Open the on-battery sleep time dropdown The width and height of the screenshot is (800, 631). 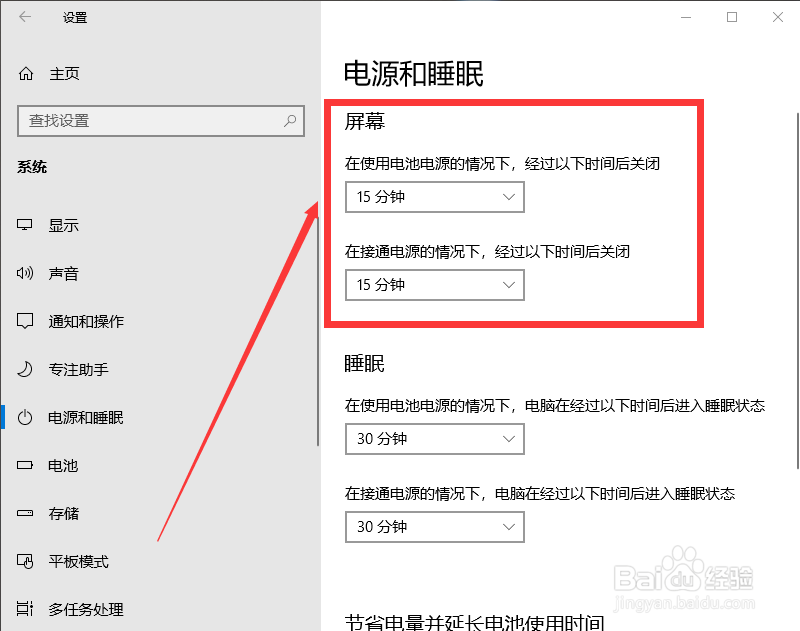435,439
